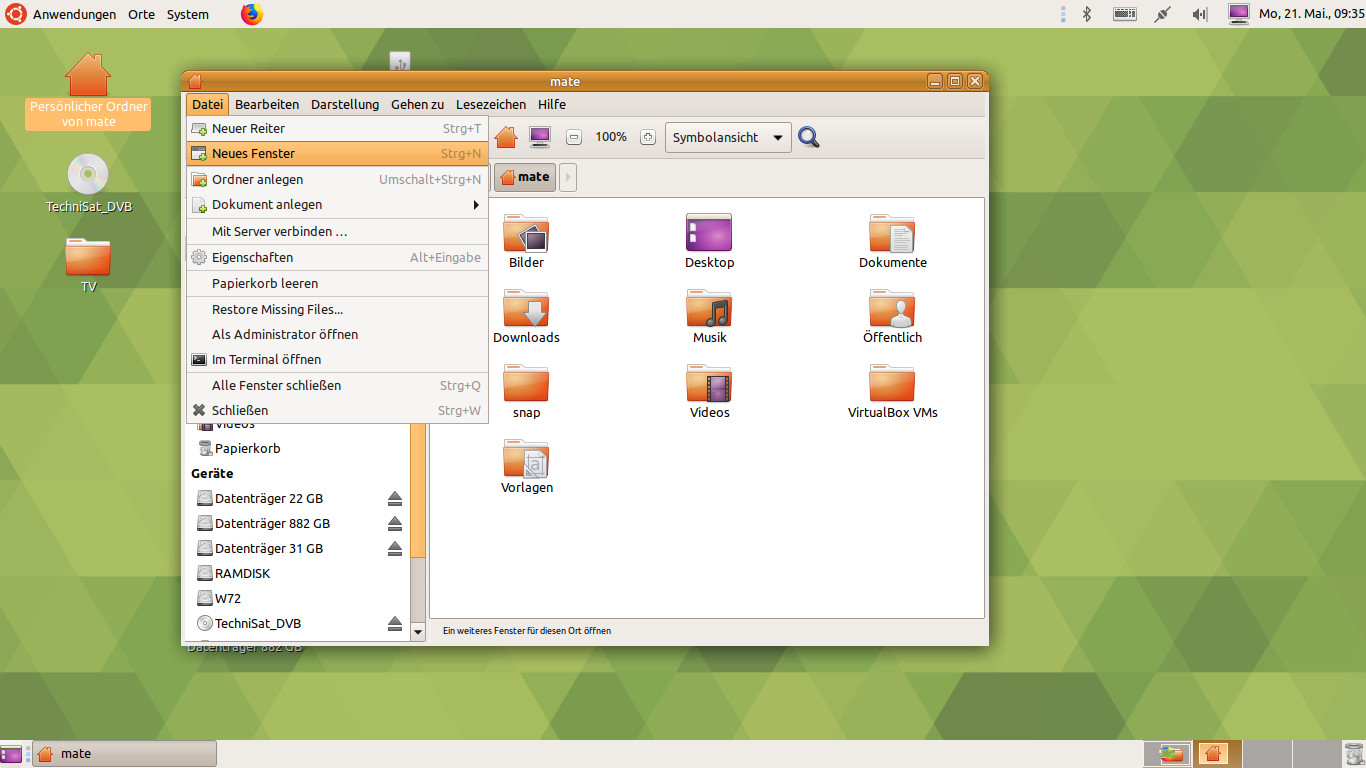
Task: Click the zoom in plus button
Action: coord(647,137)
